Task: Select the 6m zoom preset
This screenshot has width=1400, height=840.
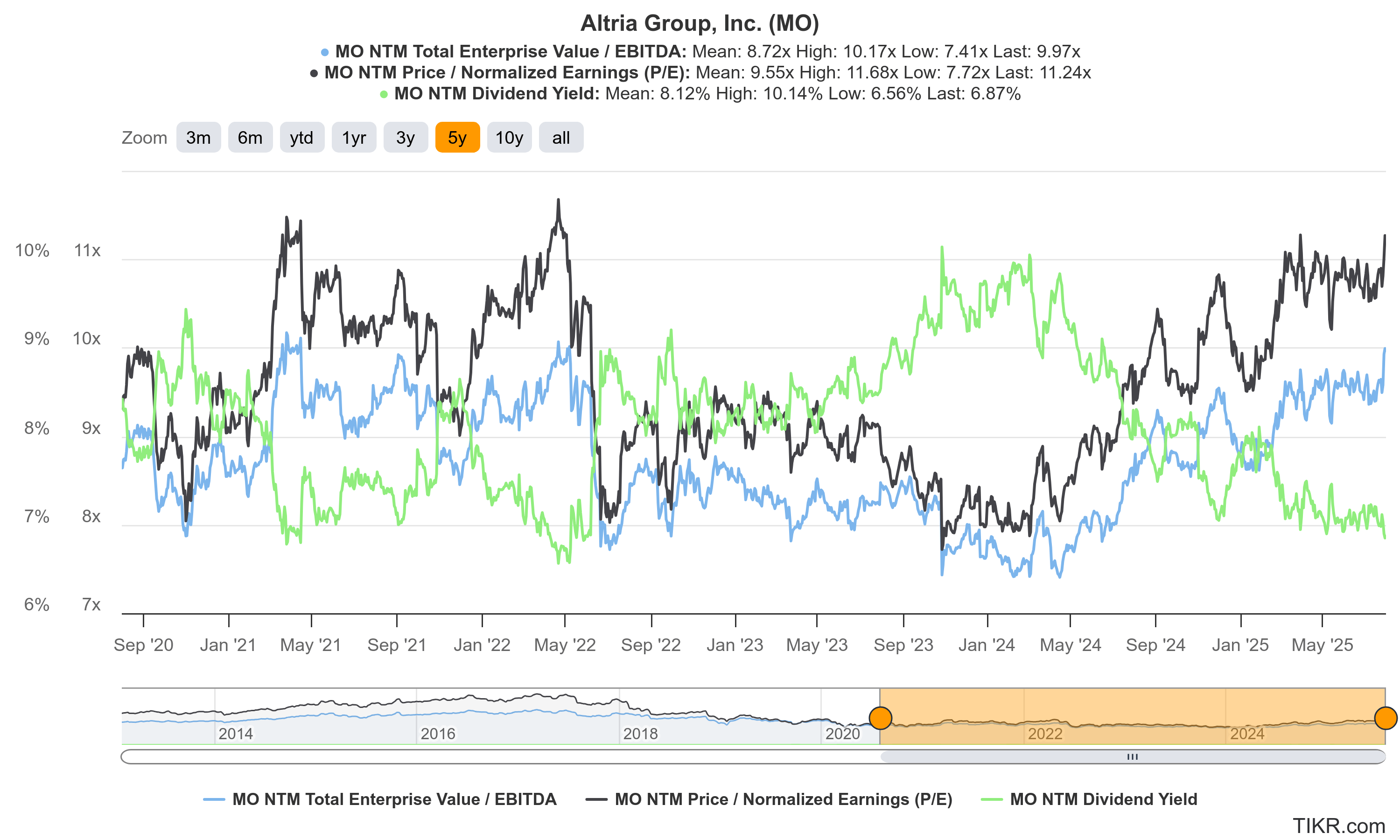Action: coord(251,137)
